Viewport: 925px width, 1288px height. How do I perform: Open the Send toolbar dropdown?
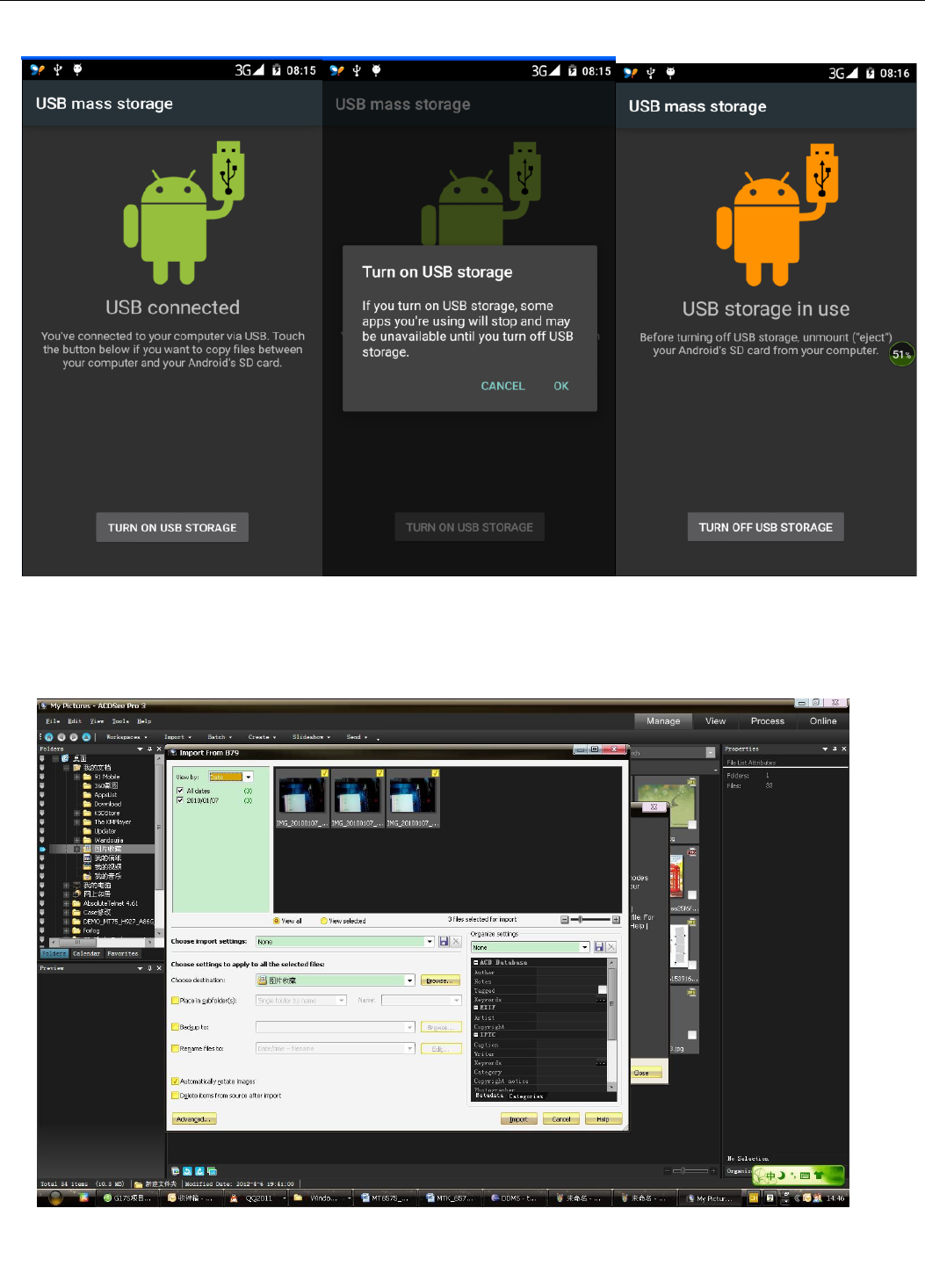[357, 737]
